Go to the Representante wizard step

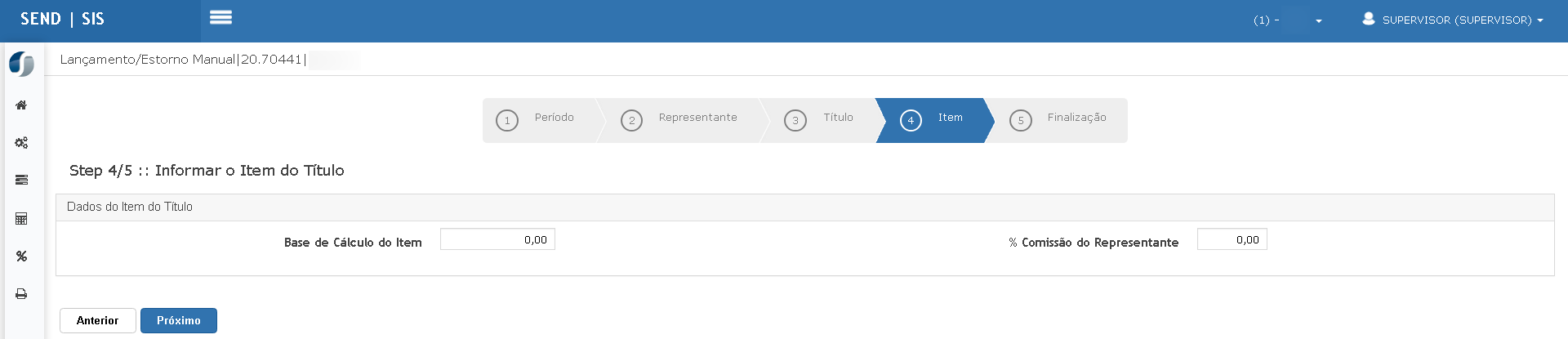(679, 120)
